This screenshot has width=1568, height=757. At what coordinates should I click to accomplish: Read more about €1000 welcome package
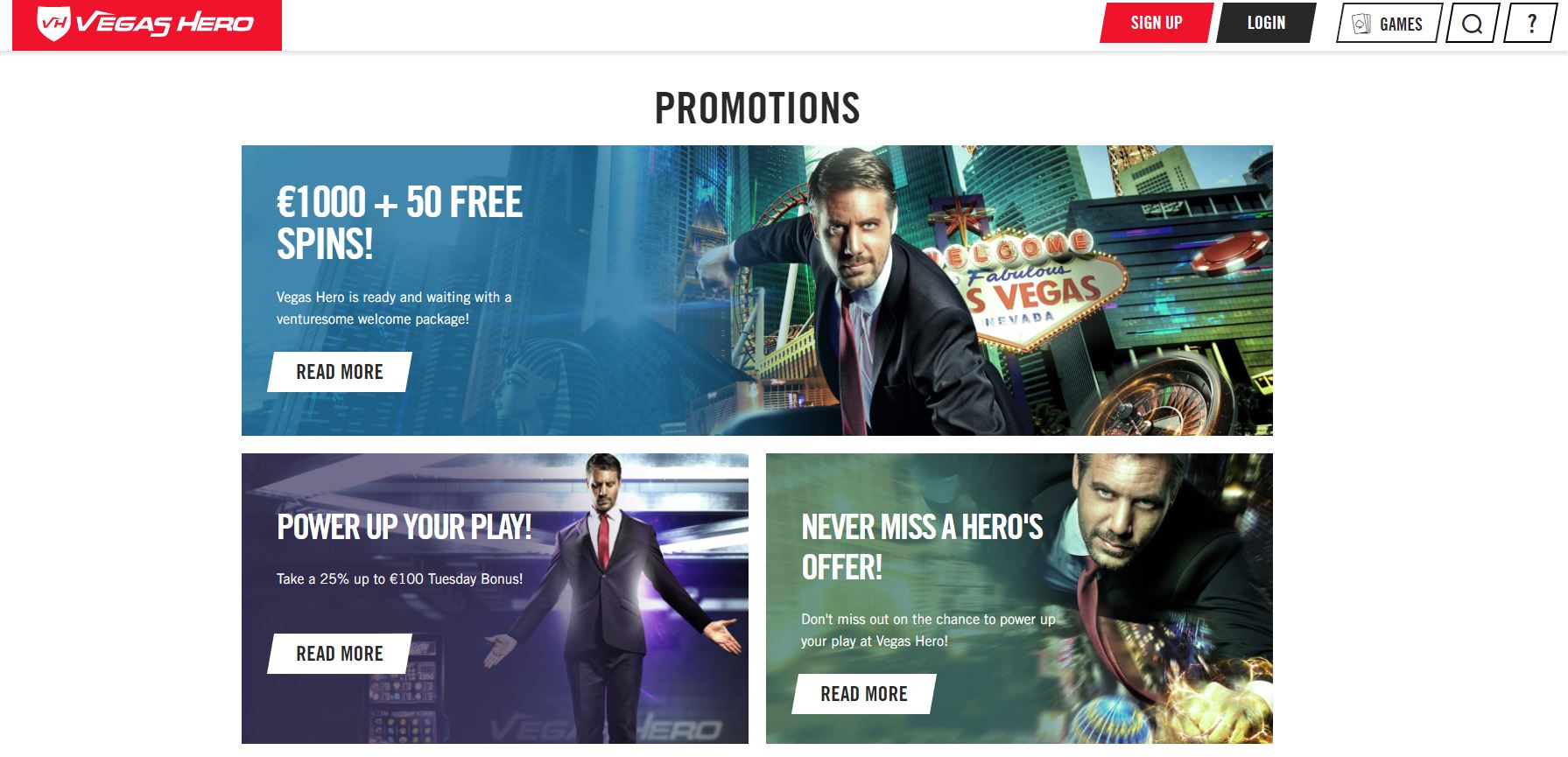point(340,372)
